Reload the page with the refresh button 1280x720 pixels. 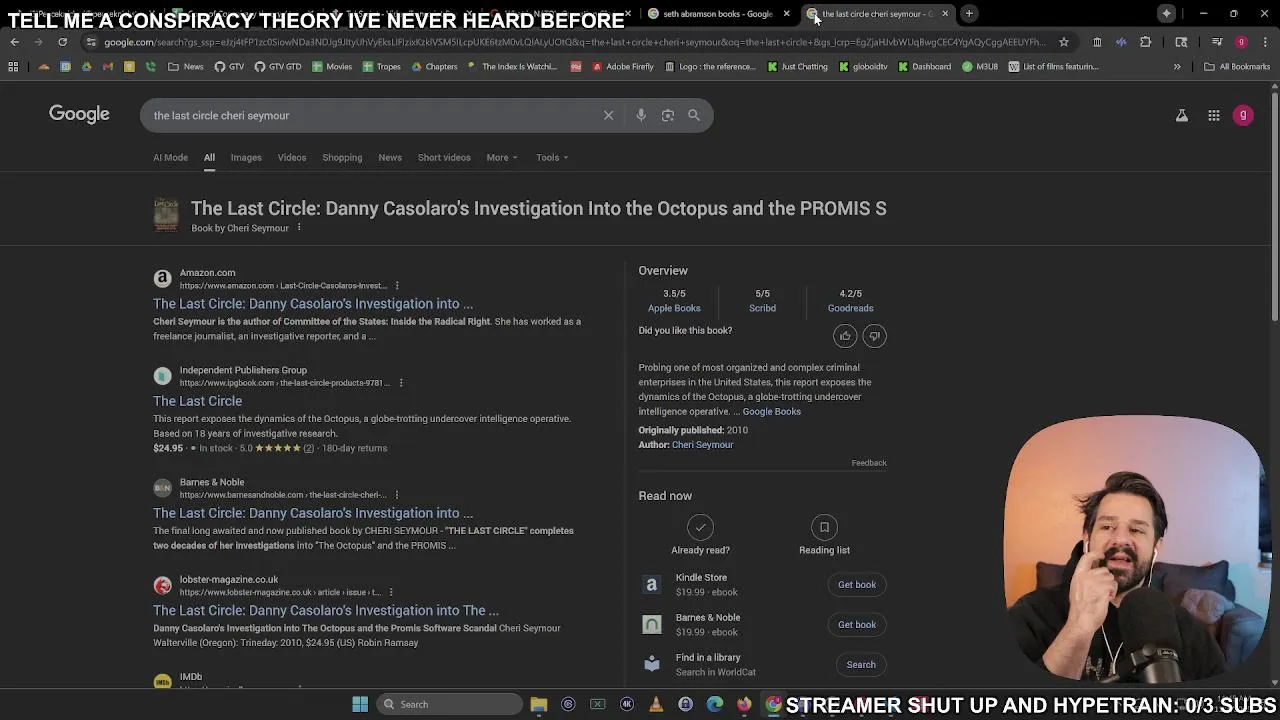(x=62, y=42)
